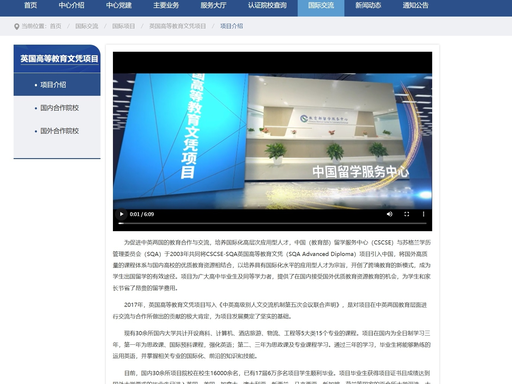Click the video time display 0:01 / 6:09
This screenshot has height=384, width=512.
[x=142, y=214]
